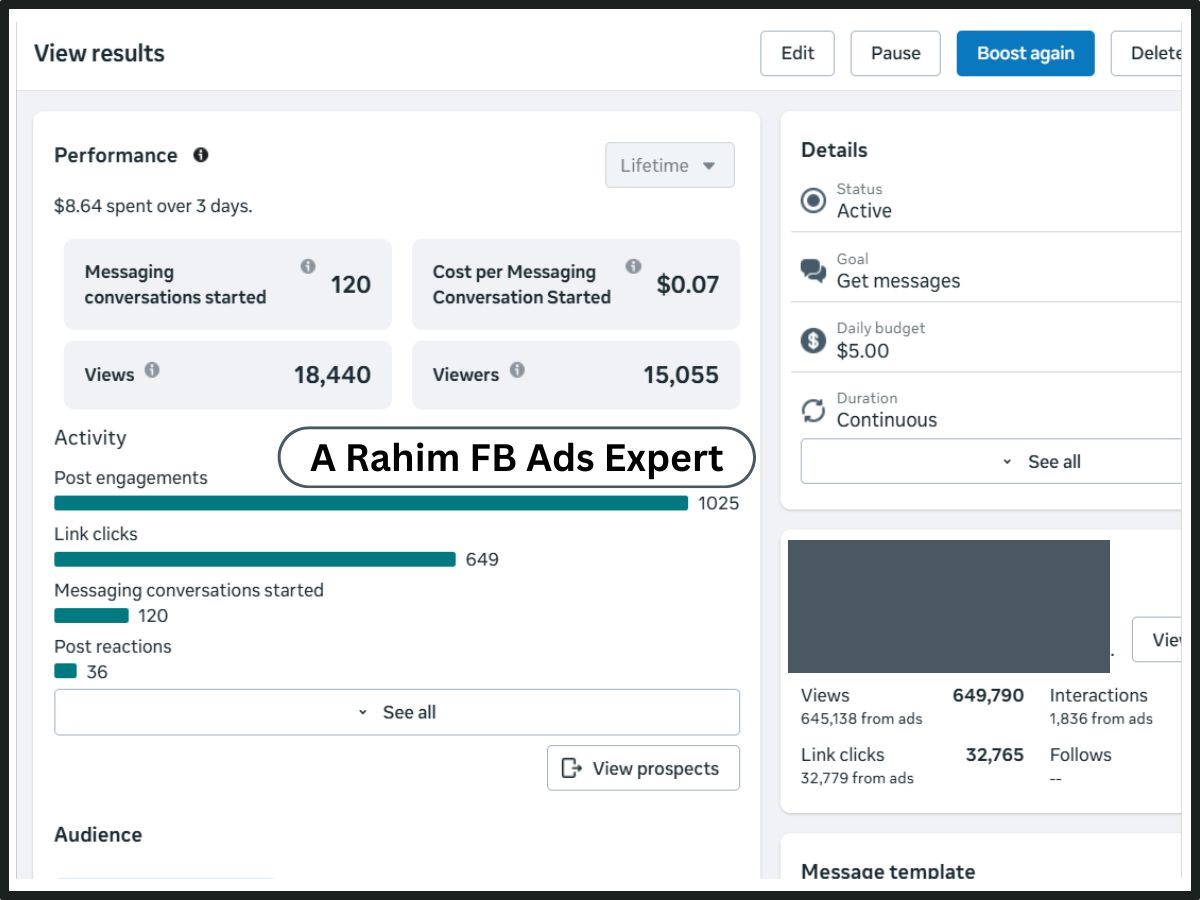Pause the boosted ad
1200x900 pixels.
click(896, 53)
